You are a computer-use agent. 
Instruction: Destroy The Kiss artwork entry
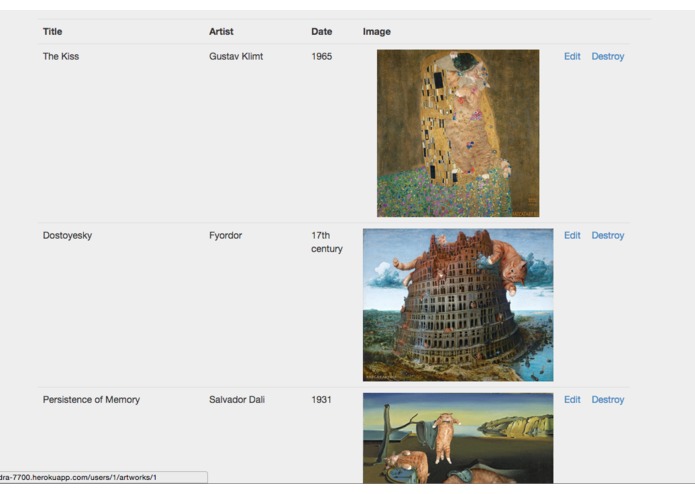click(x=607, y=56)
